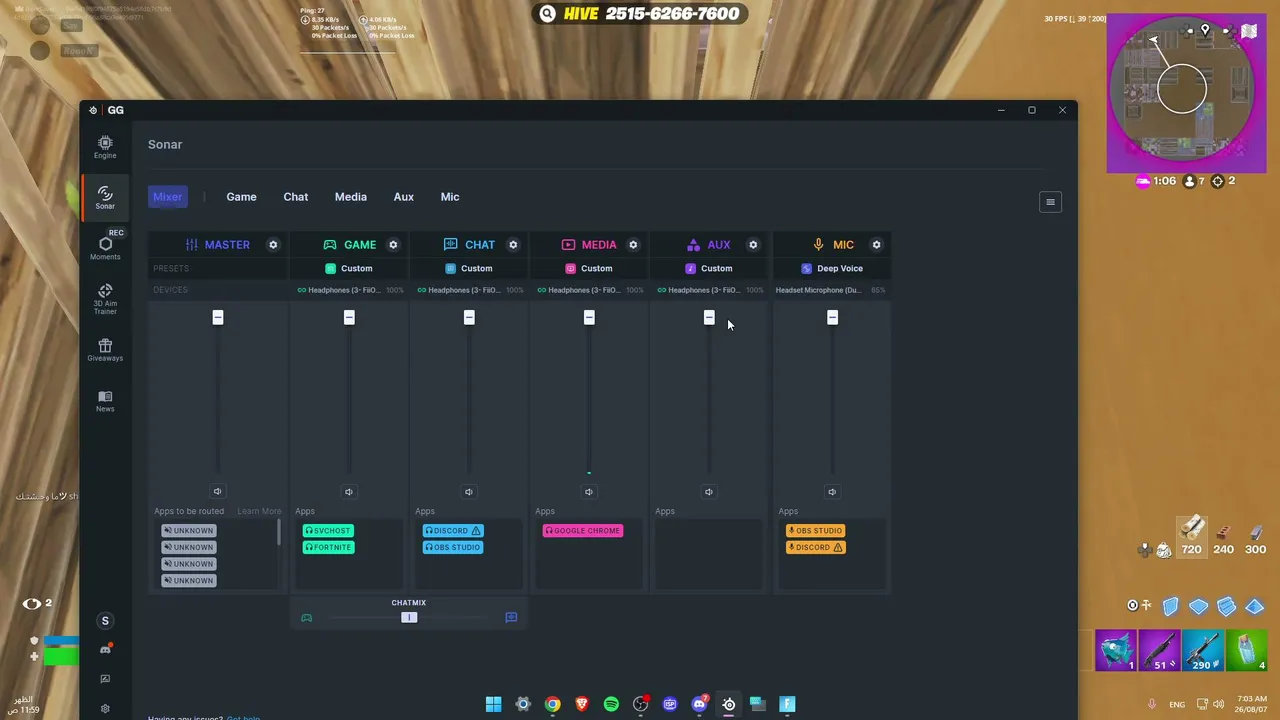Select the GOOGLE CHROME app chip
Viewport: 1280px width, 720px height.
583,531
